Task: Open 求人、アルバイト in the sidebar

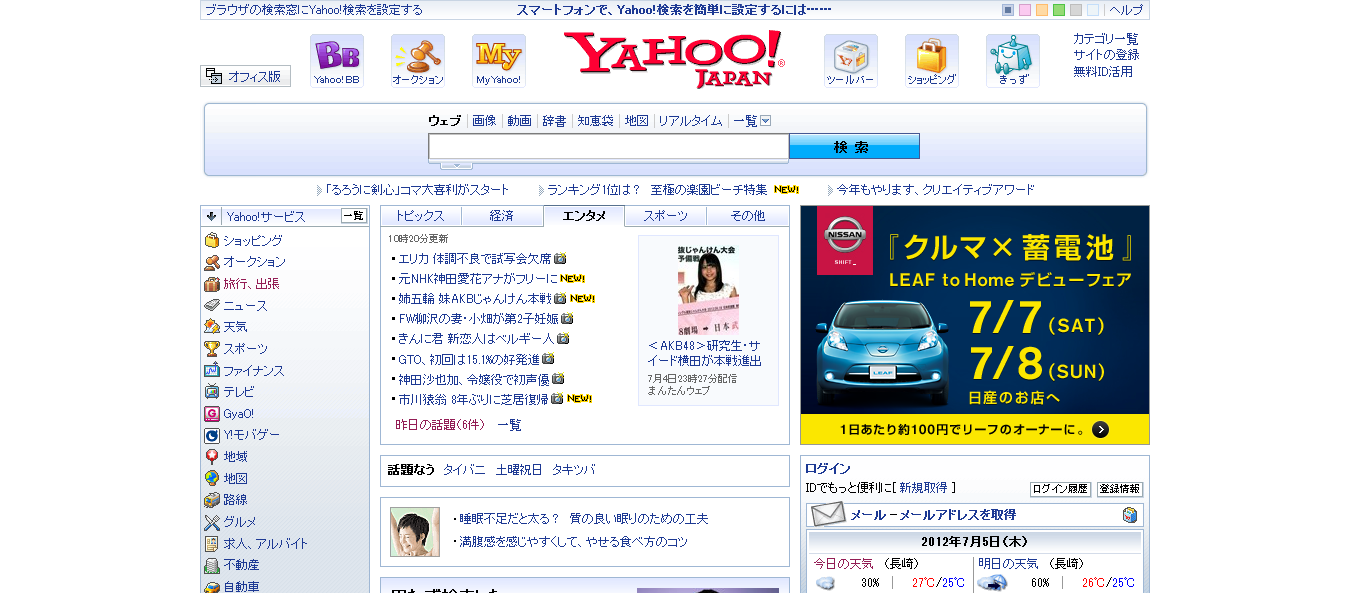Action: point(265,544)
